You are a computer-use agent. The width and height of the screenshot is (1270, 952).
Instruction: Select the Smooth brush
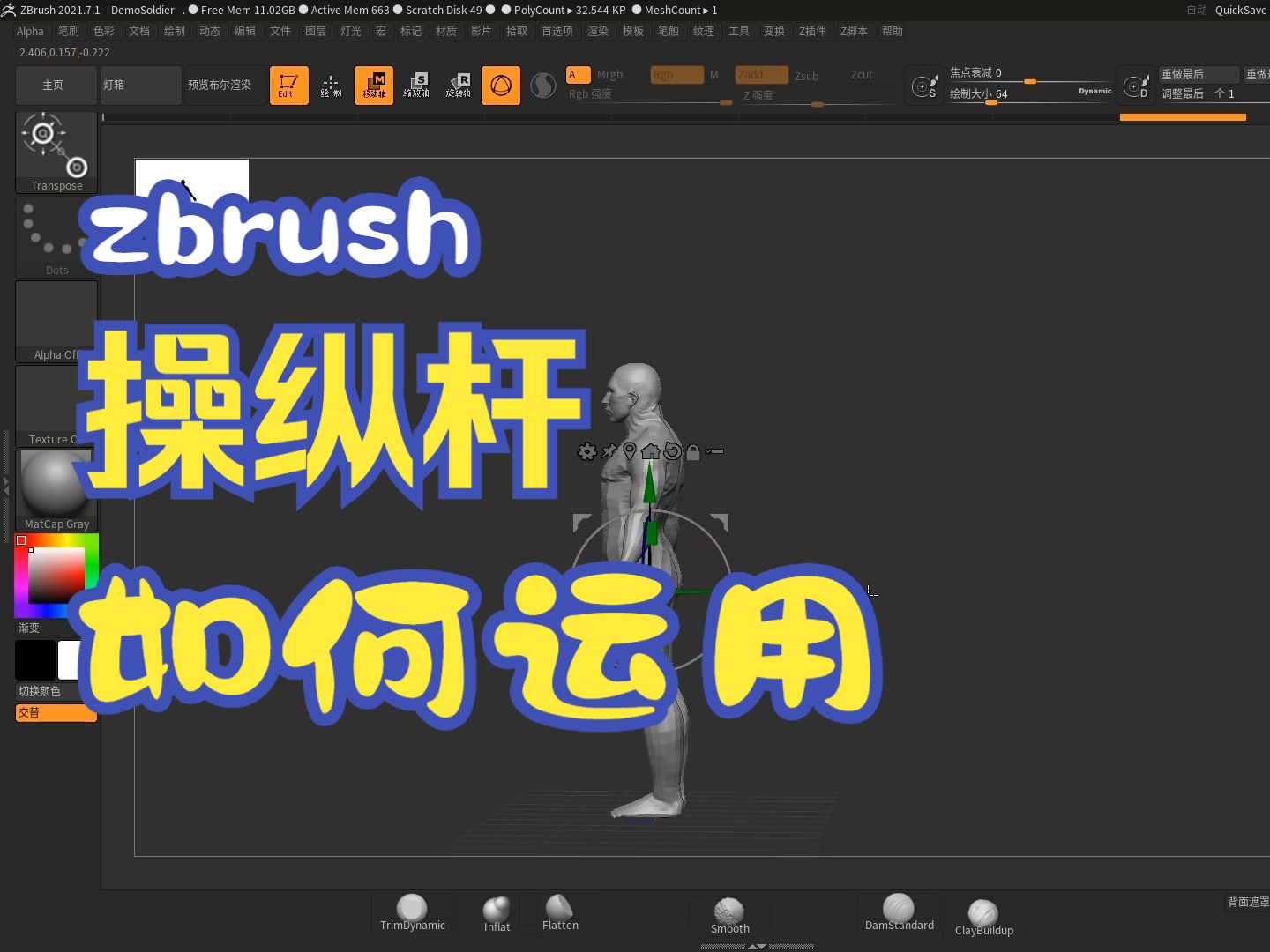coord(729,912)
